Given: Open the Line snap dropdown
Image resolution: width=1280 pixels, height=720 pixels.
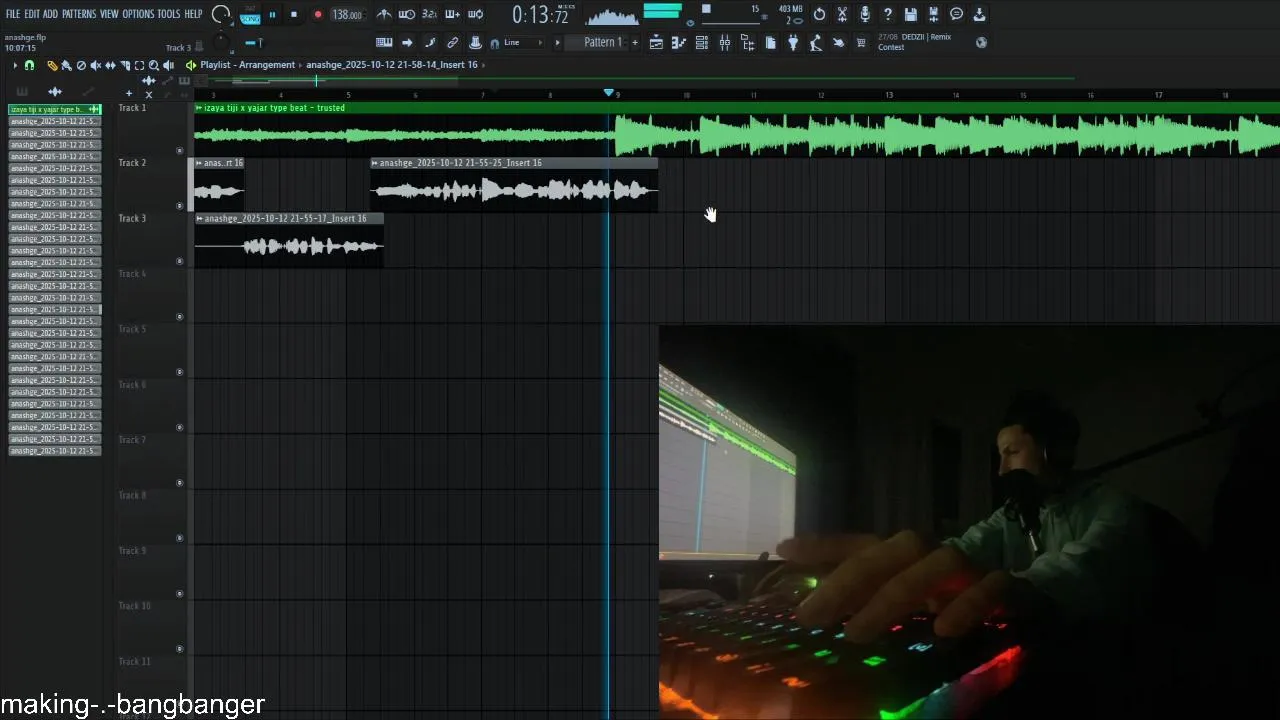Looking at the screenshot, I should 521,43.
